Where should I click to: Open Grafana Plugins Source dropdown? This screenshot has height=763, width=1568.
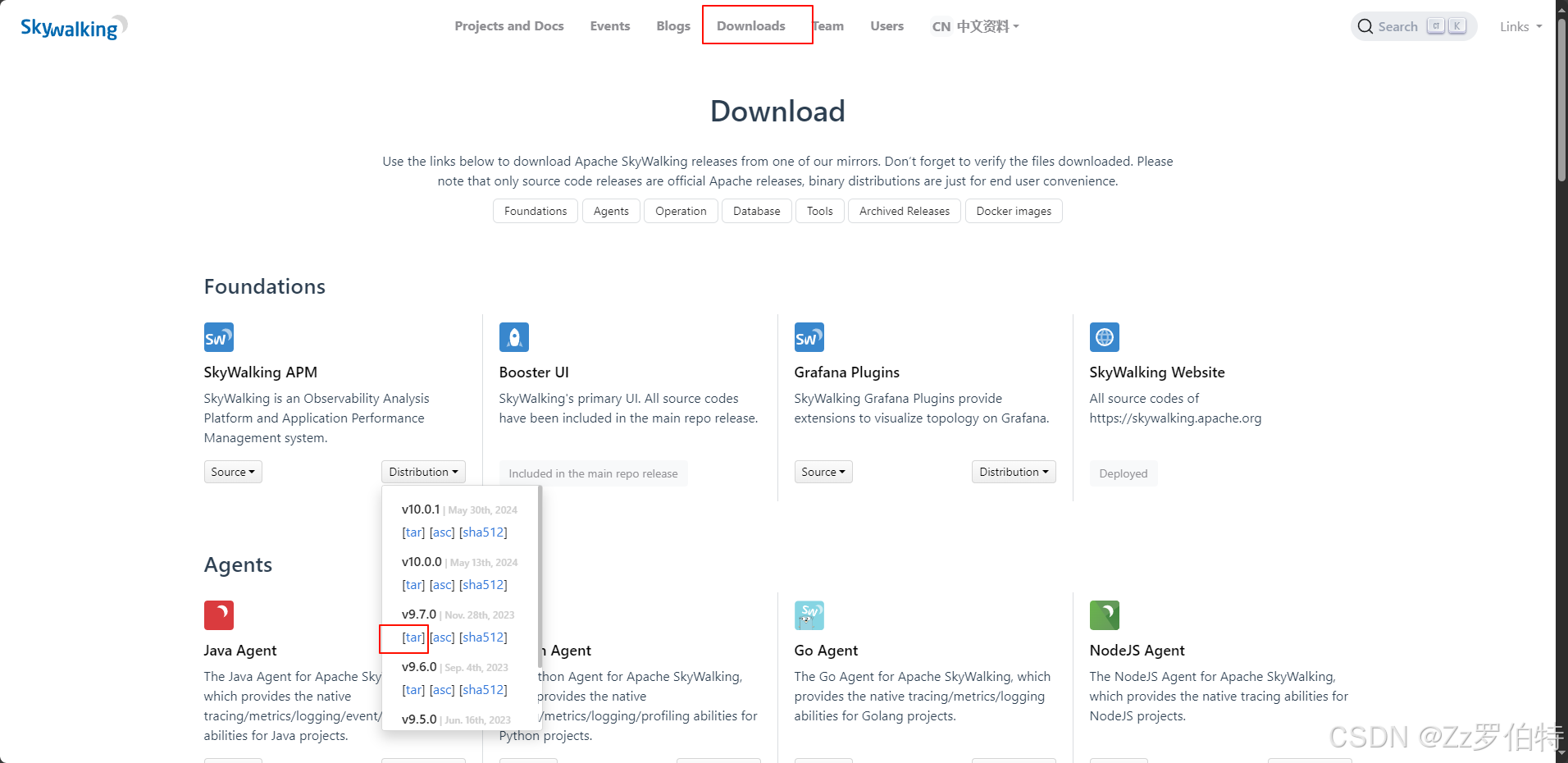point(823,472)
